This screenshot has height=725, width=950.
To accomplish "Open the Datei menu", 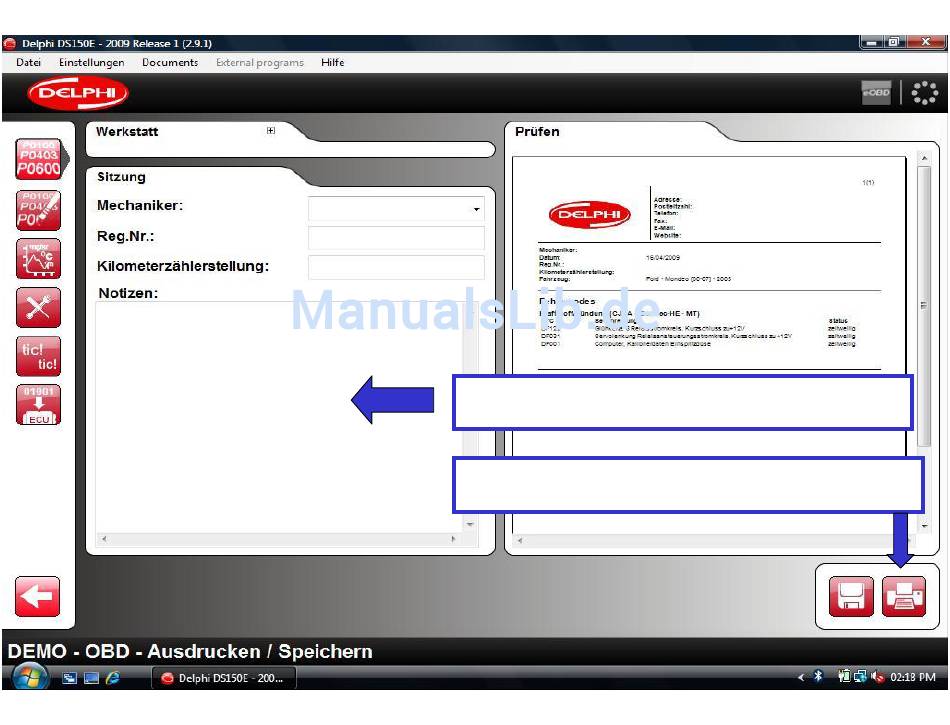I will click(28, 62).
